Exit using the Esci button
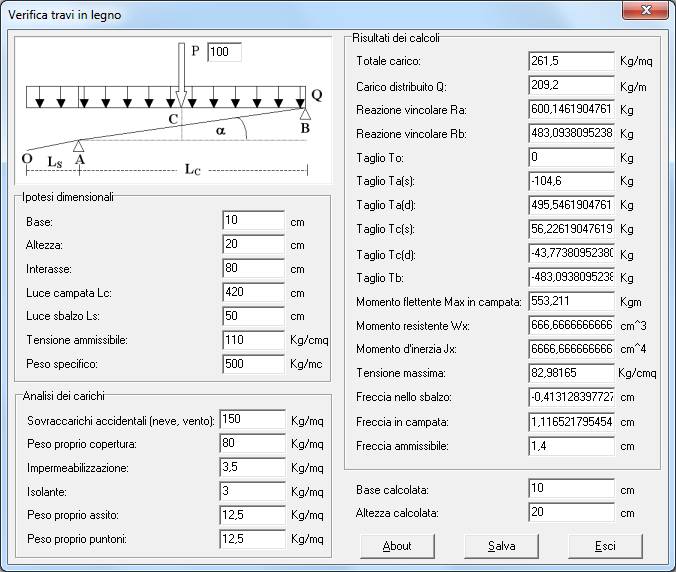676x572 pixels. (x=605, y=546)
